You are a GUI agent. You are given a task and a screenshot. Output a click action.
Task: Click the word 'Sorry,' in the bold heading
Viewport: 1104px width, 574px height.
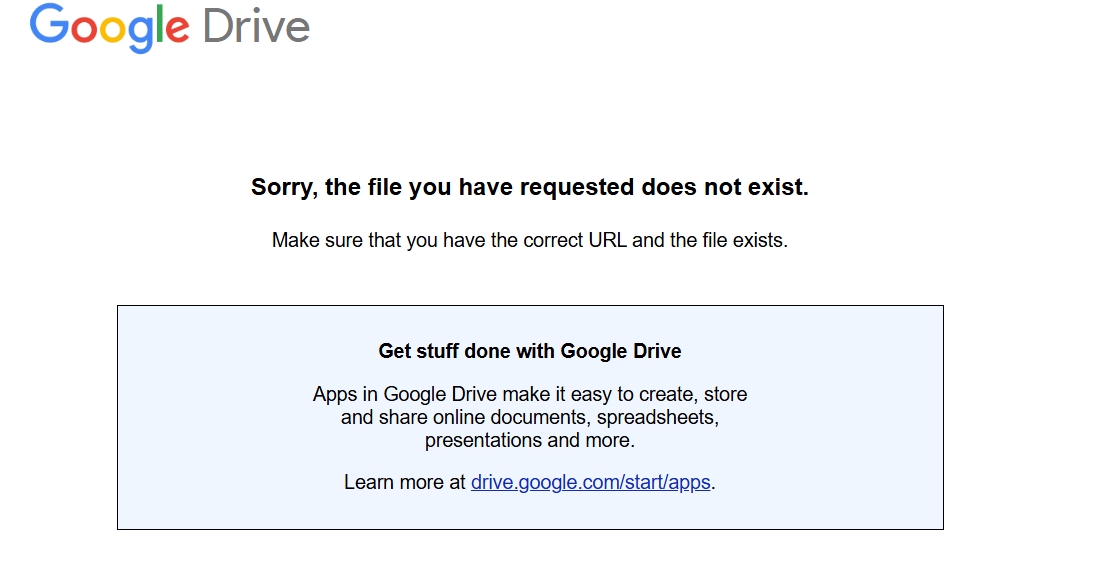[x=285, y=188]
